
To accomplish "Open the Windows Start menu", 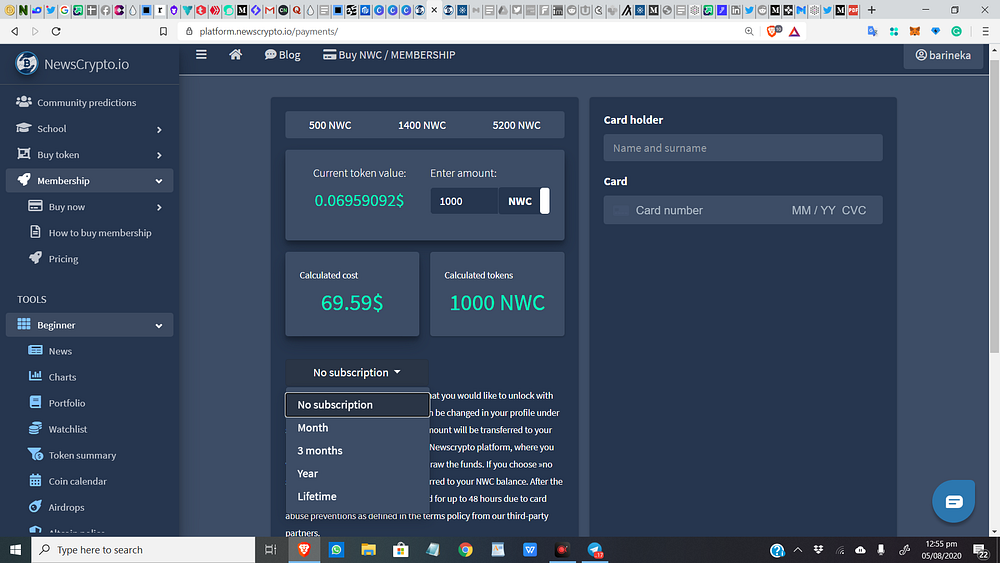I will click(15, 550).
